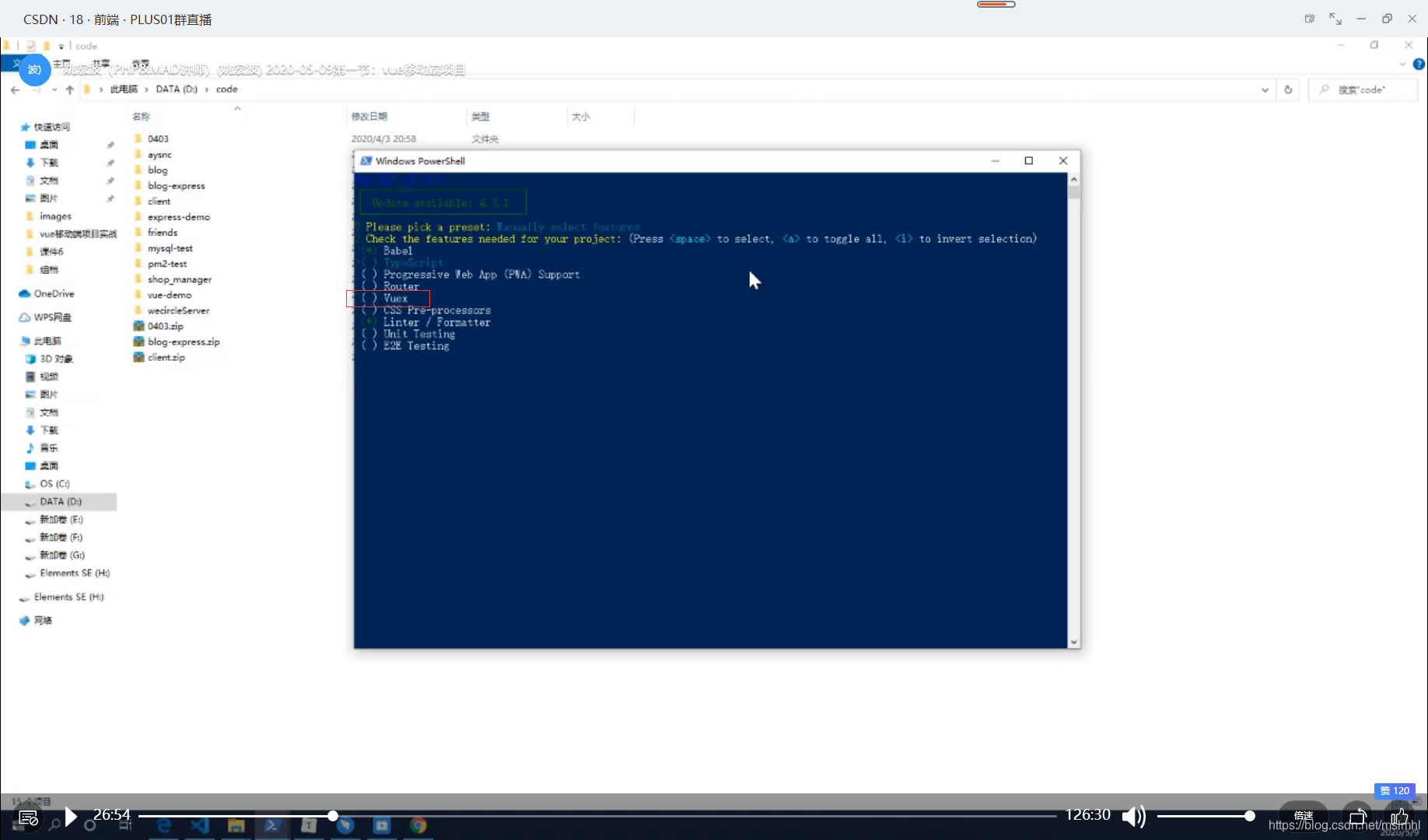The image size is (1428, 840).
Task: Click the Explorer back arrow
Action: [16, 90]
